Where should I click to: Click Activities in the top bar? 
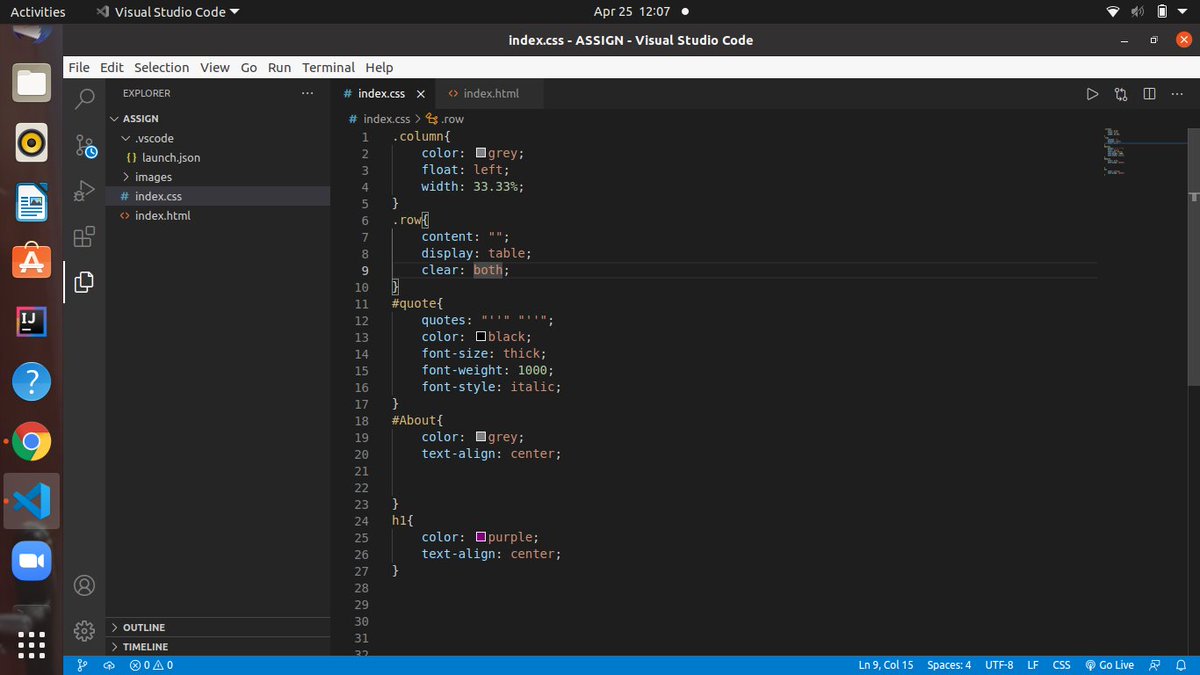click(38, 12)
